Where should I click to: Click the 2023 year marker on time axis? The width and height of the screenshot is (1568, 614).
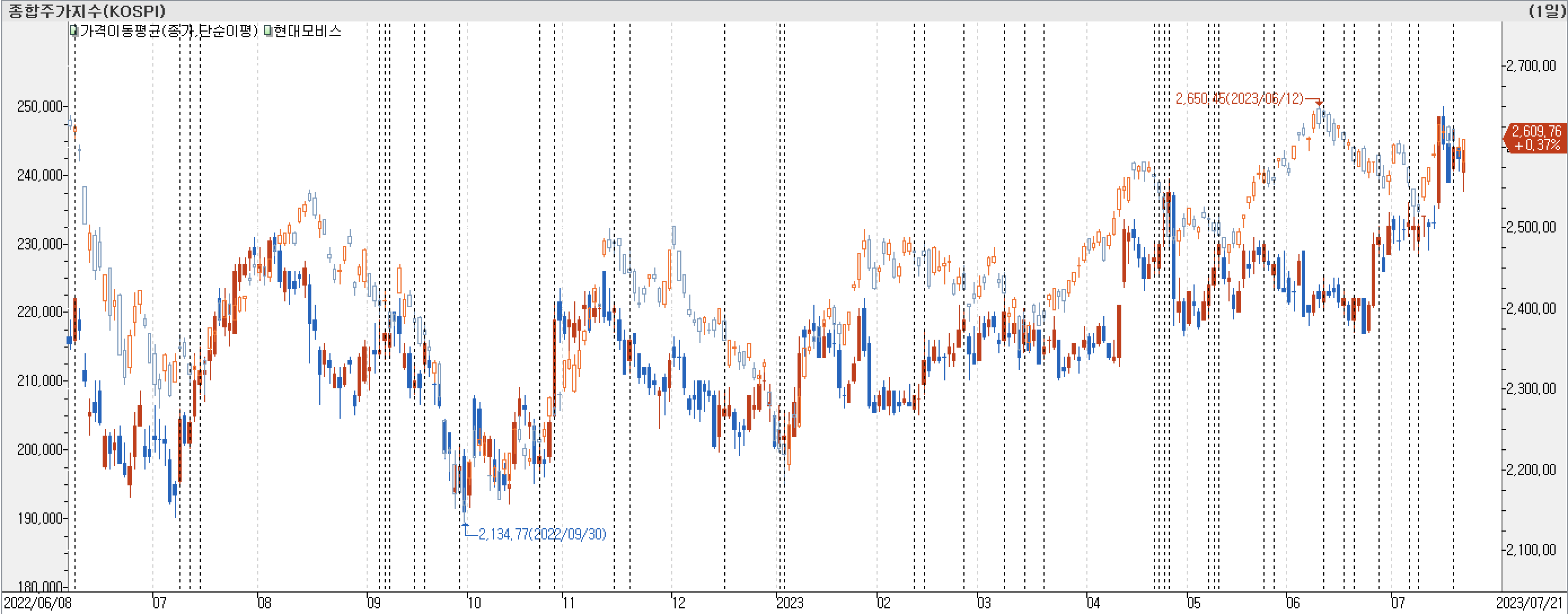click(x=790, y=603)
